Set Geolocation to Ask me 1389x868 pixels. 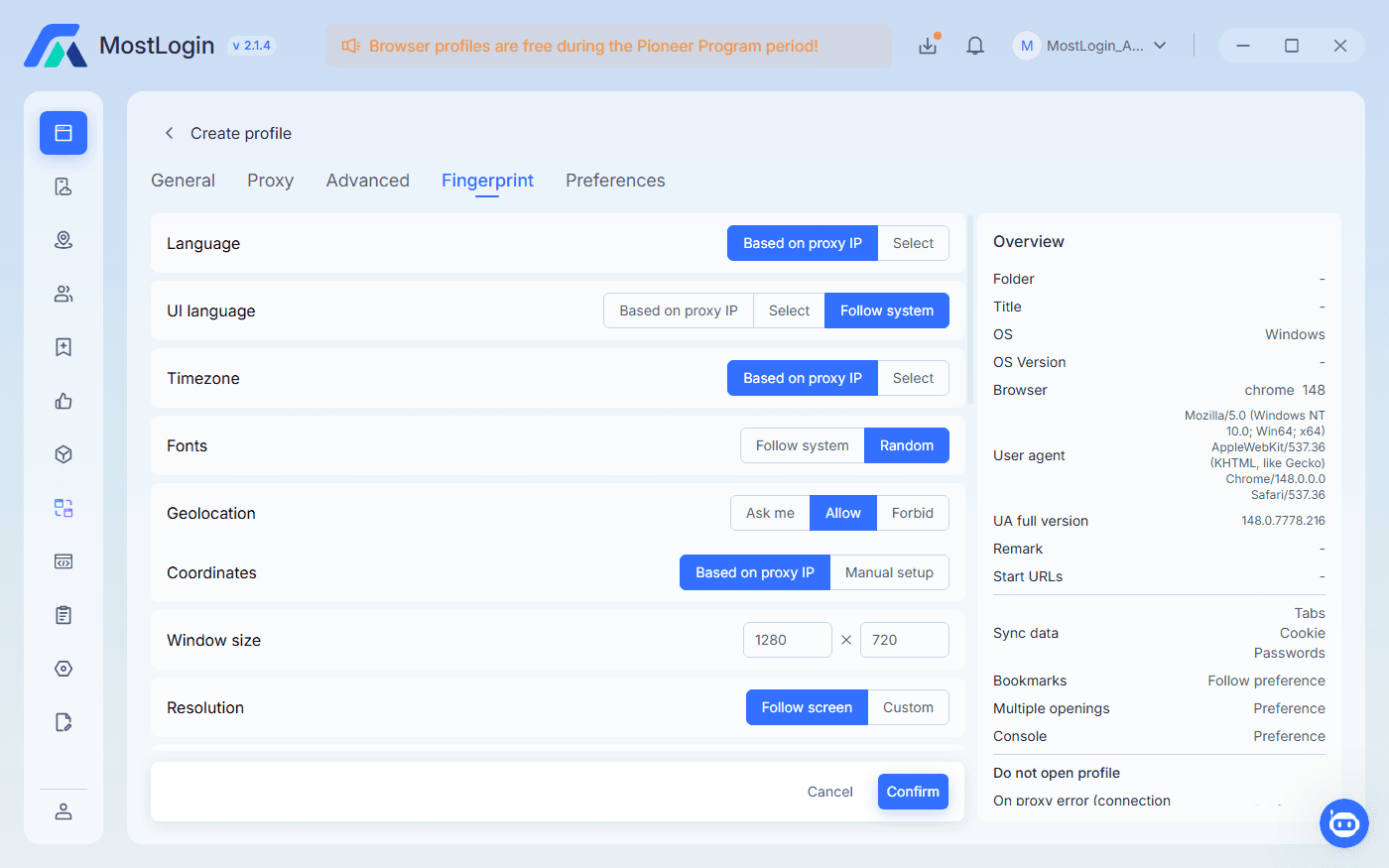pyautogui.click(x=770, y=513)
